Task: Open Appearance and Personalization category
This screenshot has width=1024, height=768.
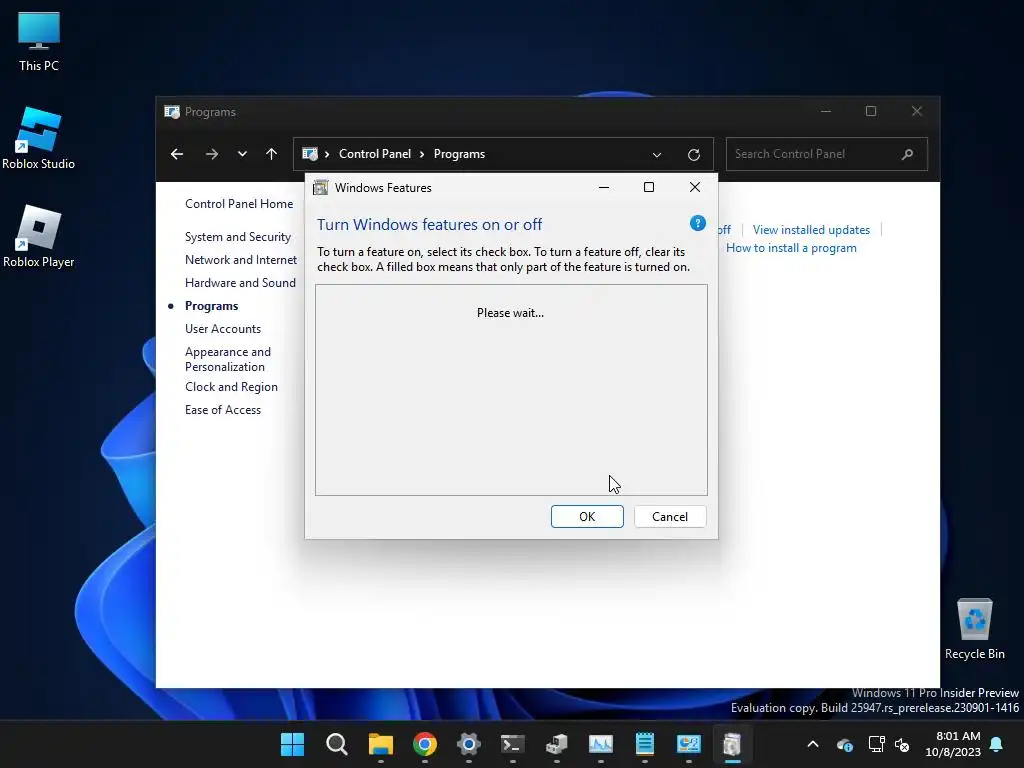Action: coord(228,359)
